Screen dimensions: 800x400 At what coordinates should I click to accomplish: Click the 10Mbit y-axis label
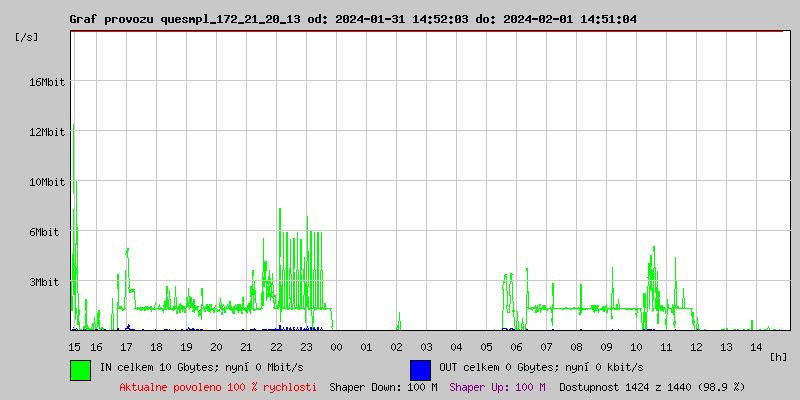point(46,182)
